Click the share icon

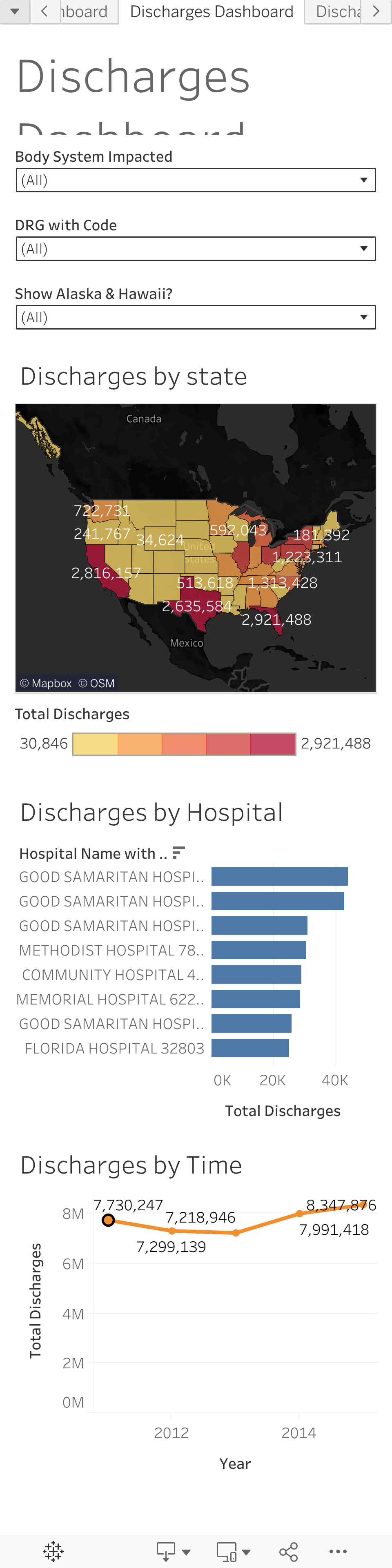click(x=288, y=1551)
